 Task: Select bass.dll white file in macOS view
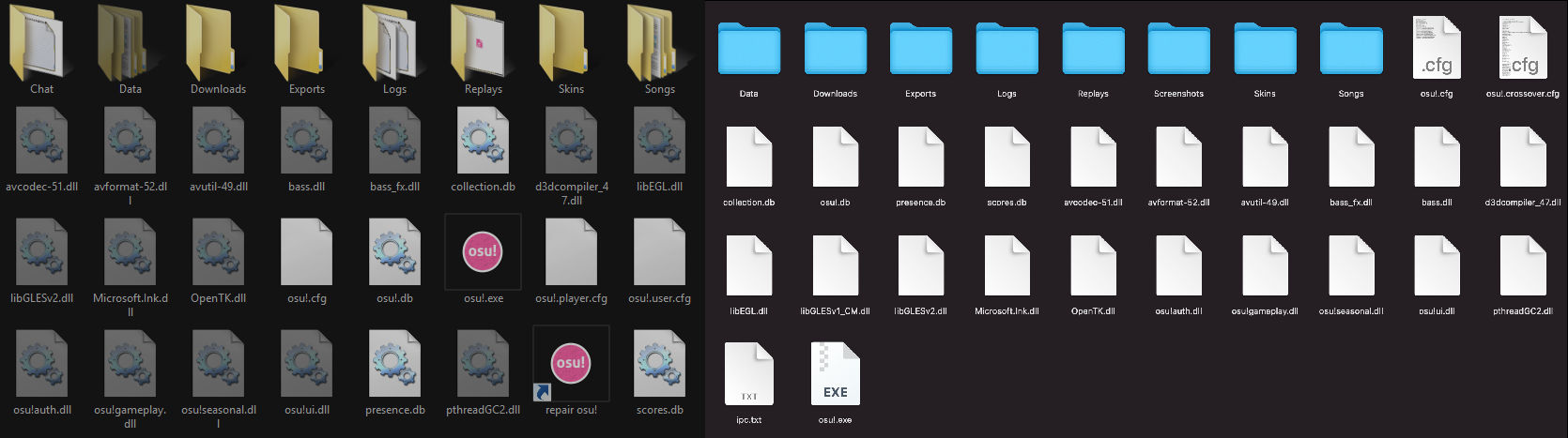pos(1437,157)
